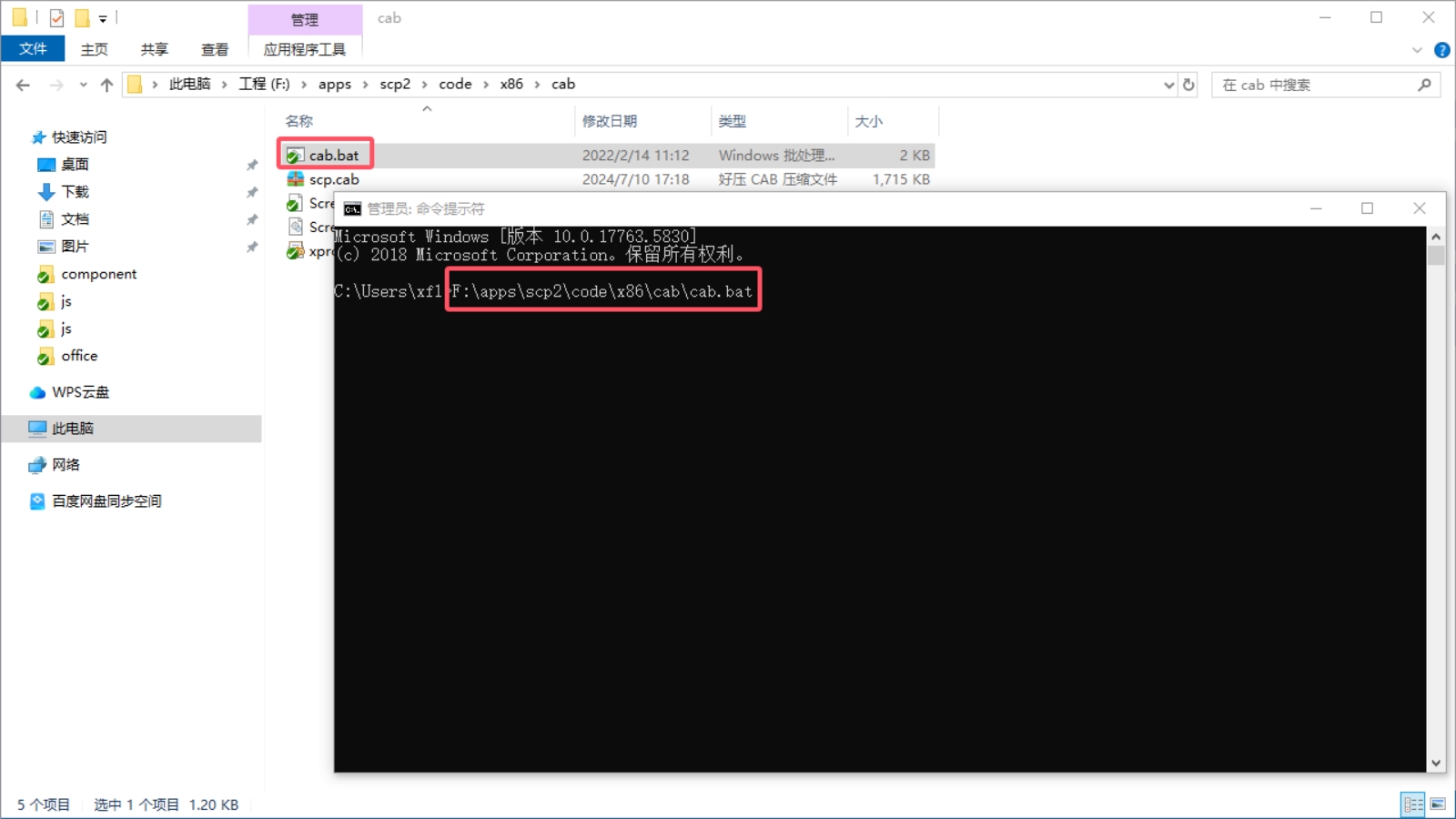The image size is (1456, 819).
Task: Switch to details view layout
Action: point(1412,804)
